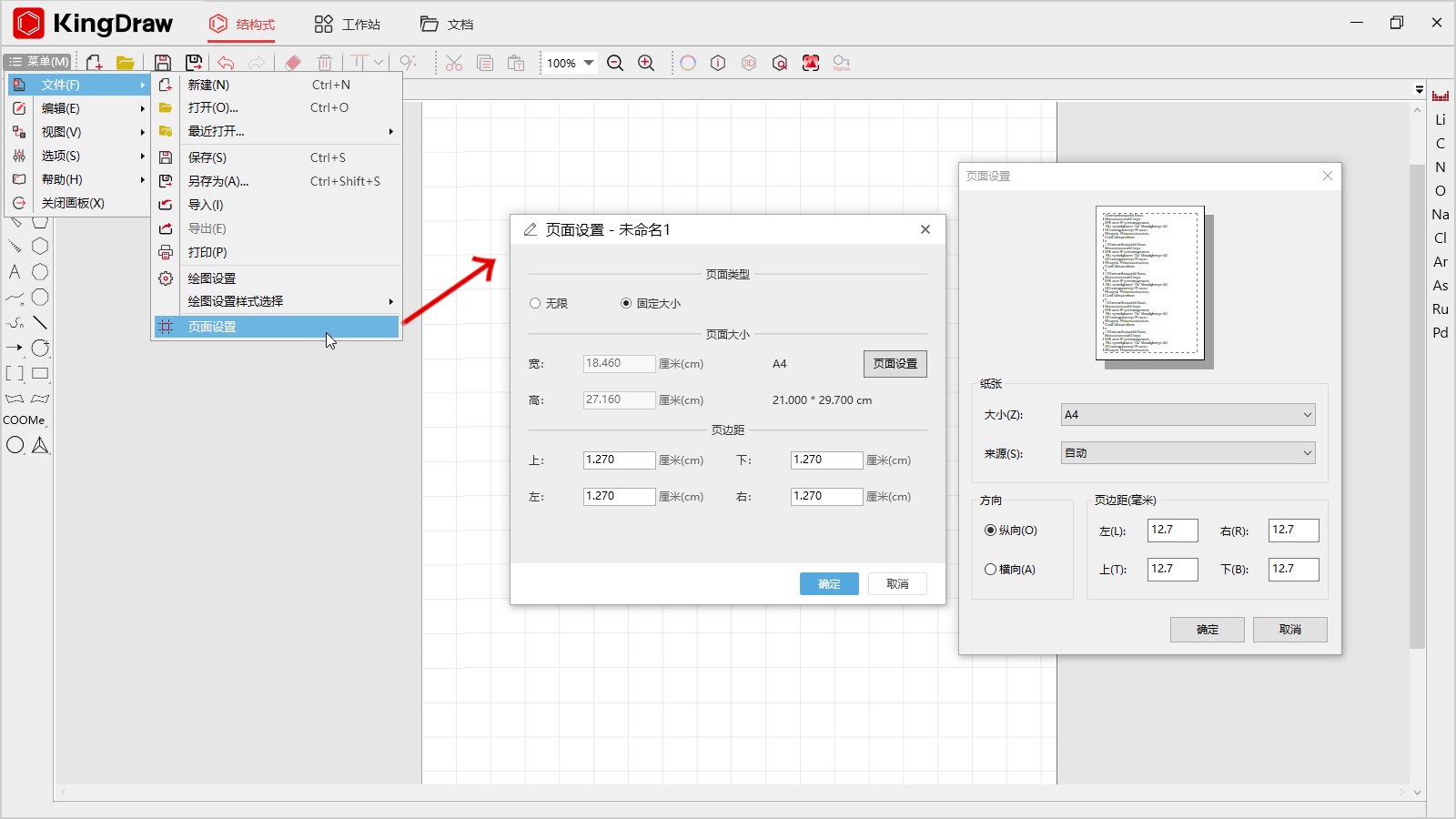
Task: Click the save-as icon in toolbar
Action: pos(194,63)
